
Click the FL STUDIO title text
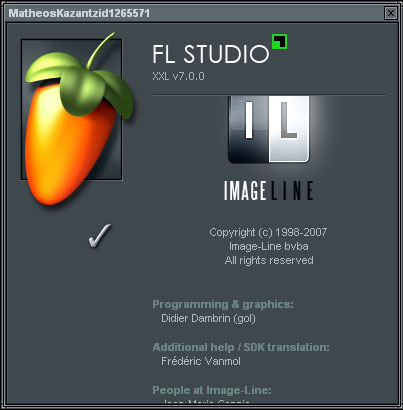pyautogui.click(x=211, y=54)
